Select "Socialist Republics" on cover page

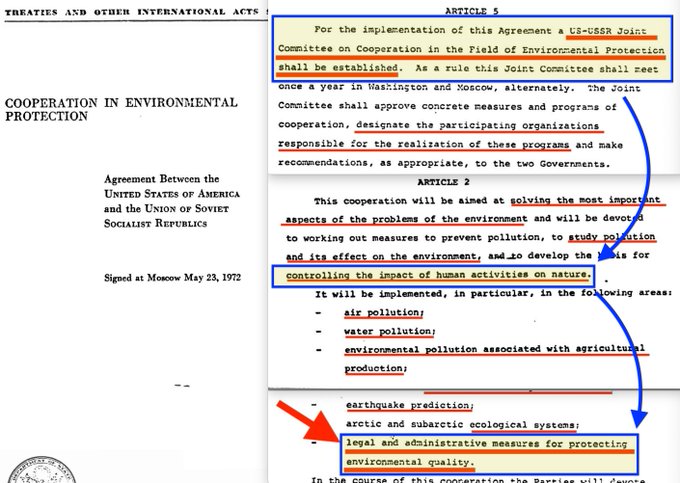[x=155, y=224]
